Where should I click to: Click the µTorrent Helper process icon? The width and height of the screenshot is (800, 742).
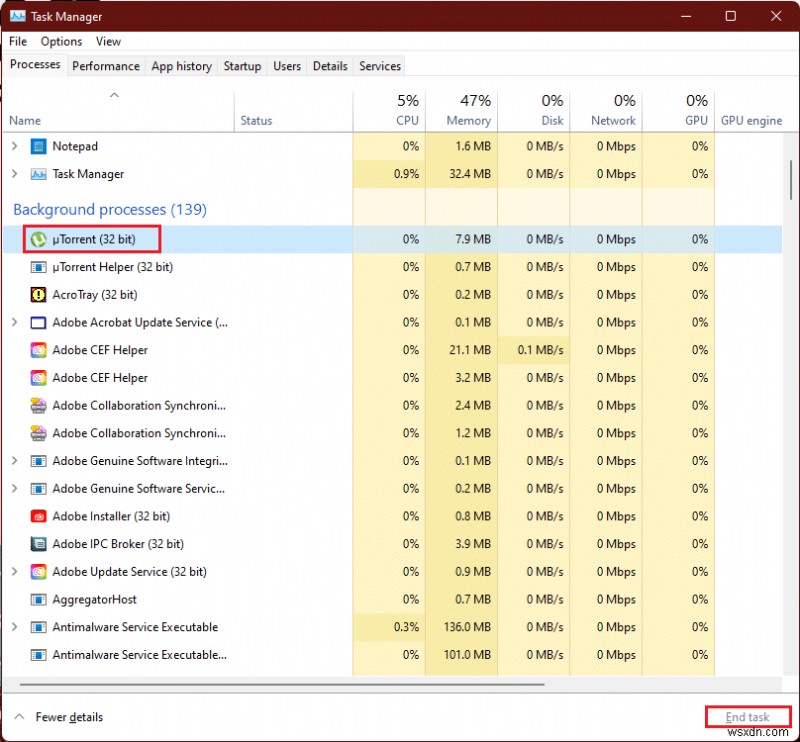(x=38, y=267)
